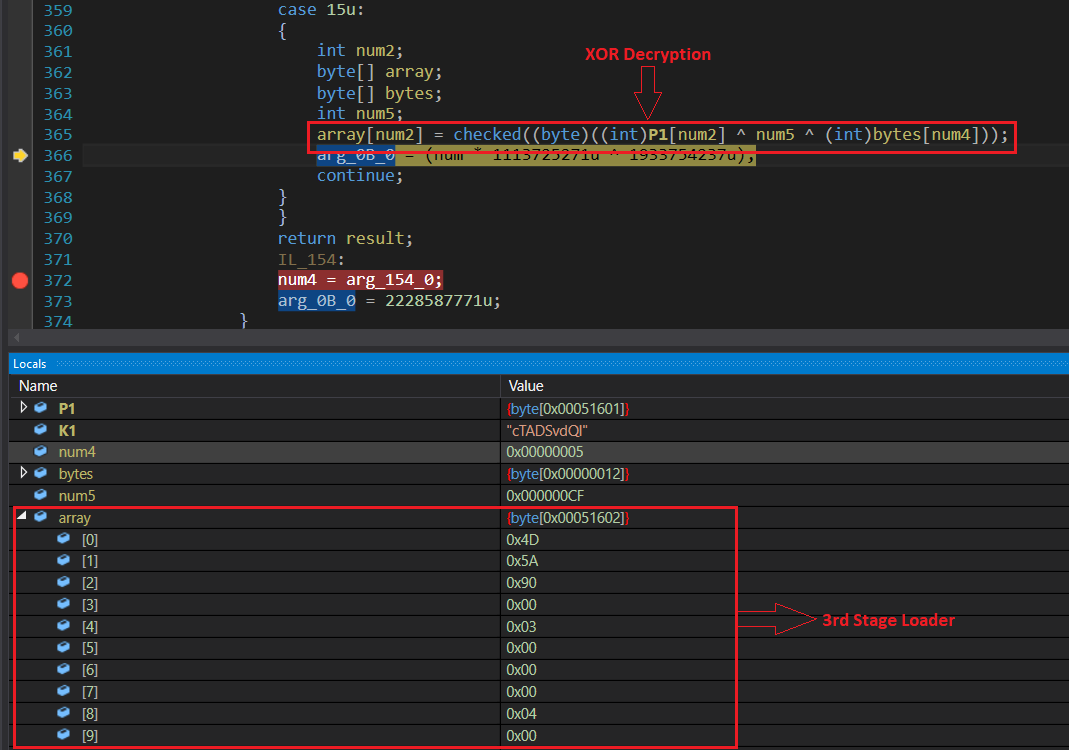Image resolution: width=1069 pixels, height=750 pixels.
Task: Click the icon of array element [0]
Action: 64,539
